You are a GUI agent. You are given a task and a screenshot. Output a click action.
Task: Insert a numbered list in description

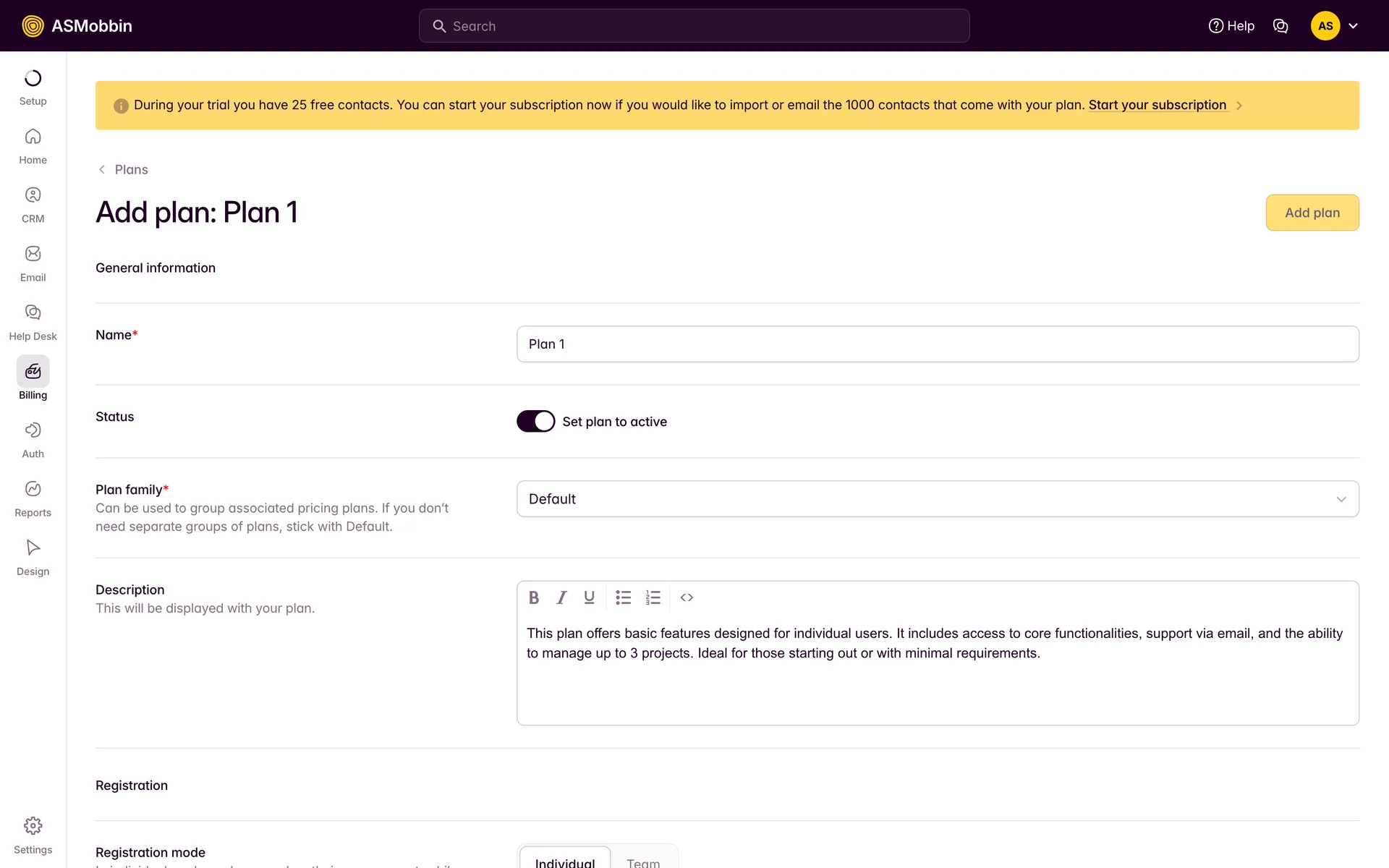coord(653,597)
